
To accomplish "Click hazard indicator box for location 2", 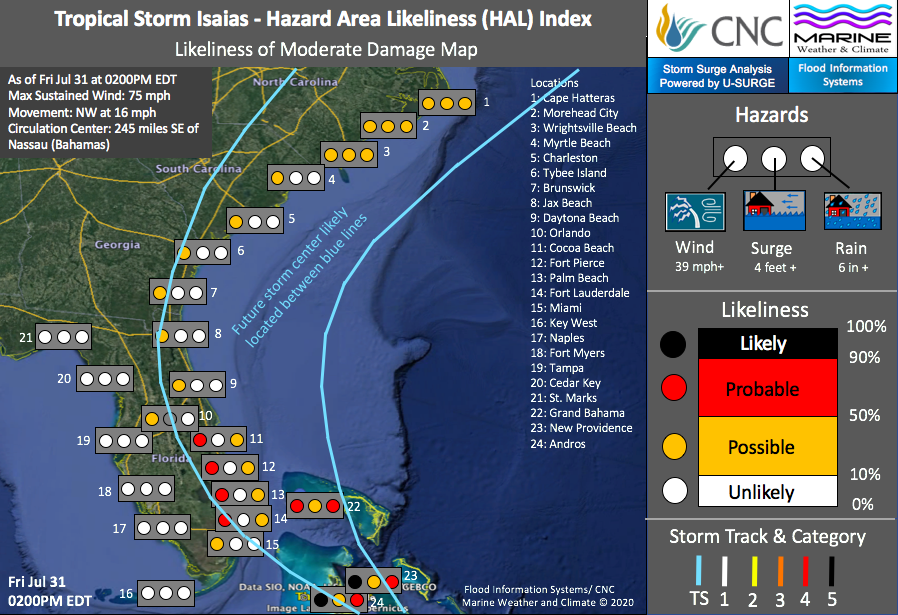I will tap(388, 126).
